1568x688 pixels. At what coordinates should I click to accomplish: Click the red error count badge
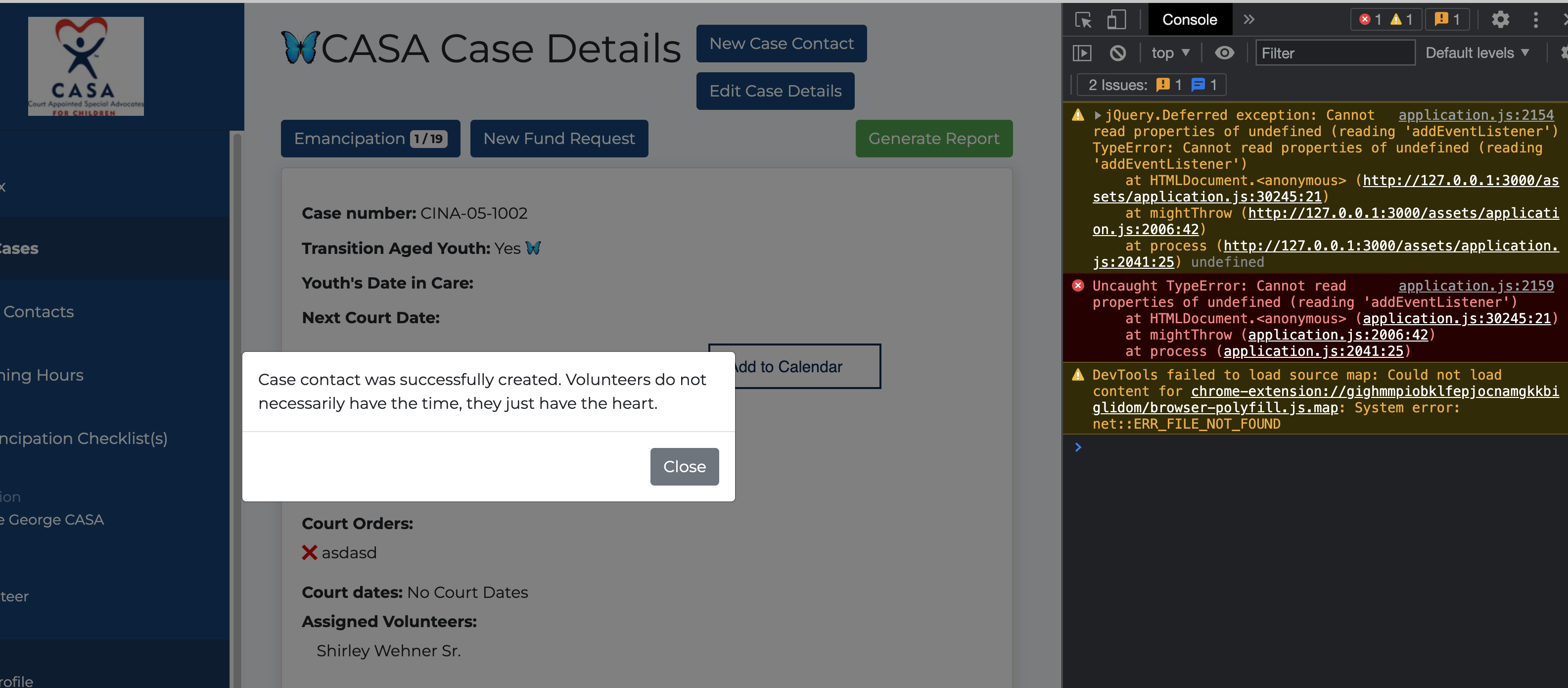click(x=1371, y=20)
